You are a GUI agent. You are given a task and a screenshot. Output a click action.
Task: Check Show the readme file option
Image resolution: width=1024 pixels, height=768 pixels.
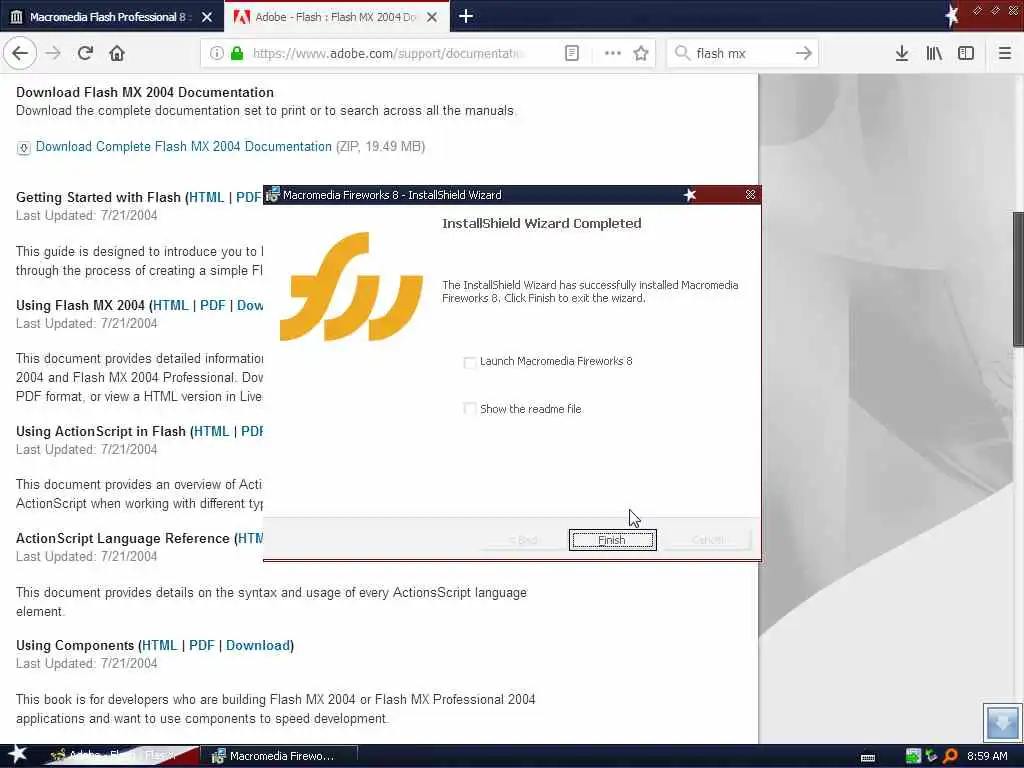(x=470, y=409)
